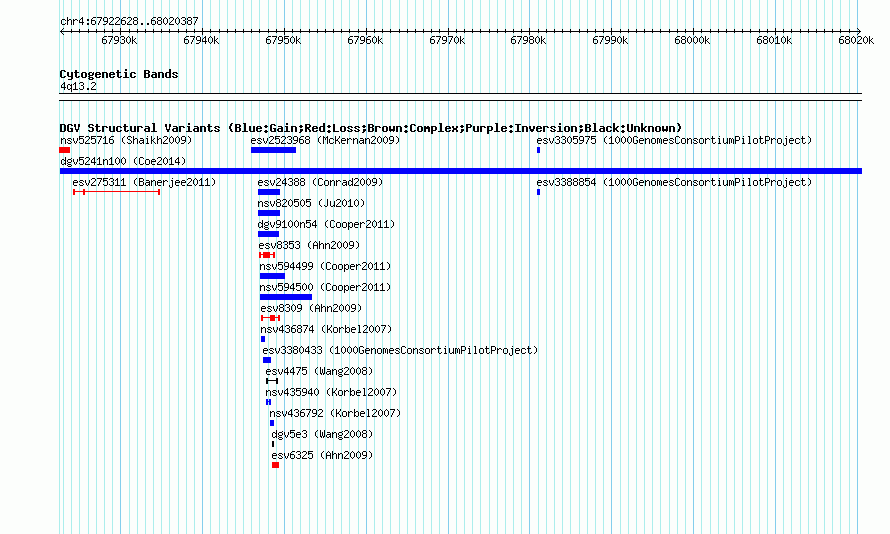The width and height of the screenshot is (890, 534).
Task: Click the small blue nsv436792 marker
Action: click(272, 423)
